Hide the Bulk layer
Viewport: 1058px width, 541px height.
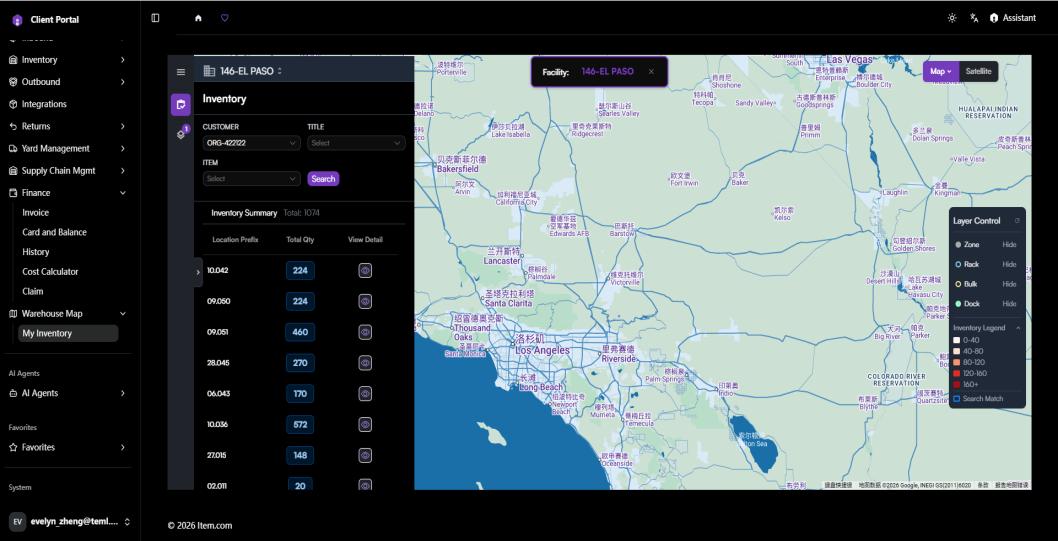click(1009, 284)
